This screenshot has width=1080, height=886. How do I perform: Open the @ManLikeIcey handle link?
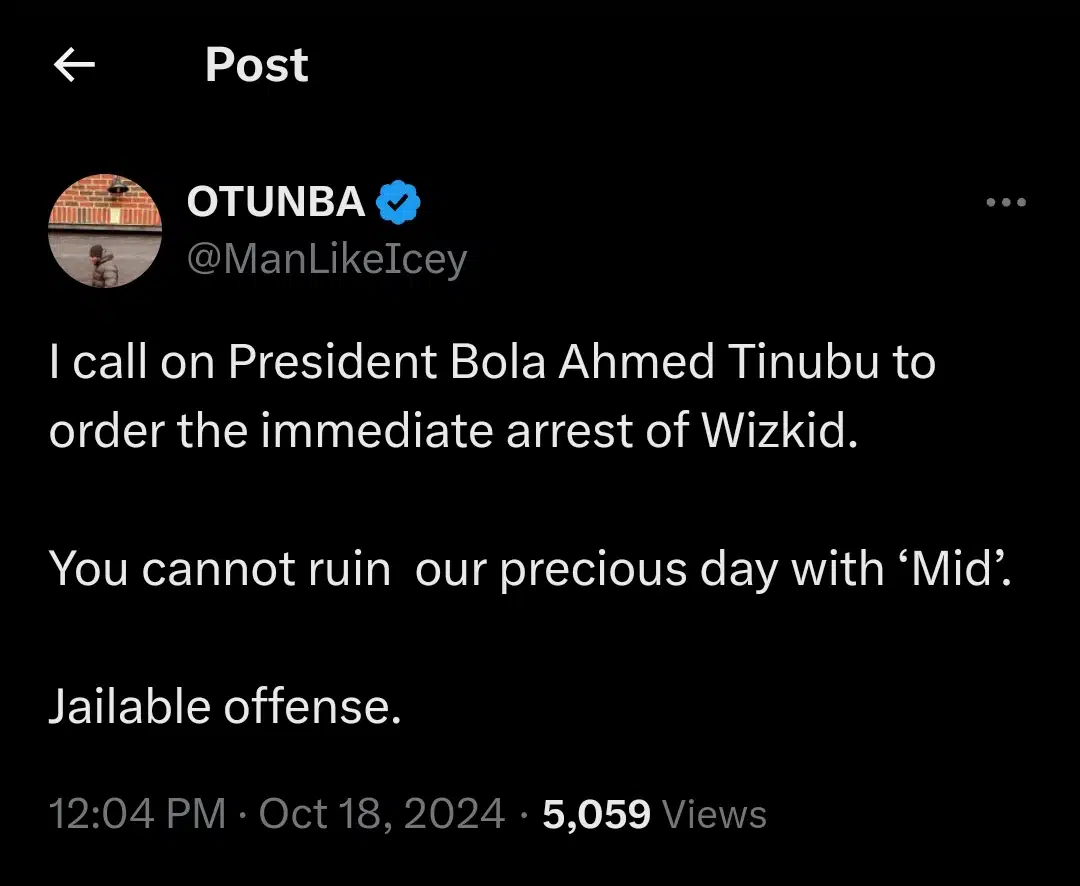[x=327, y=260]
